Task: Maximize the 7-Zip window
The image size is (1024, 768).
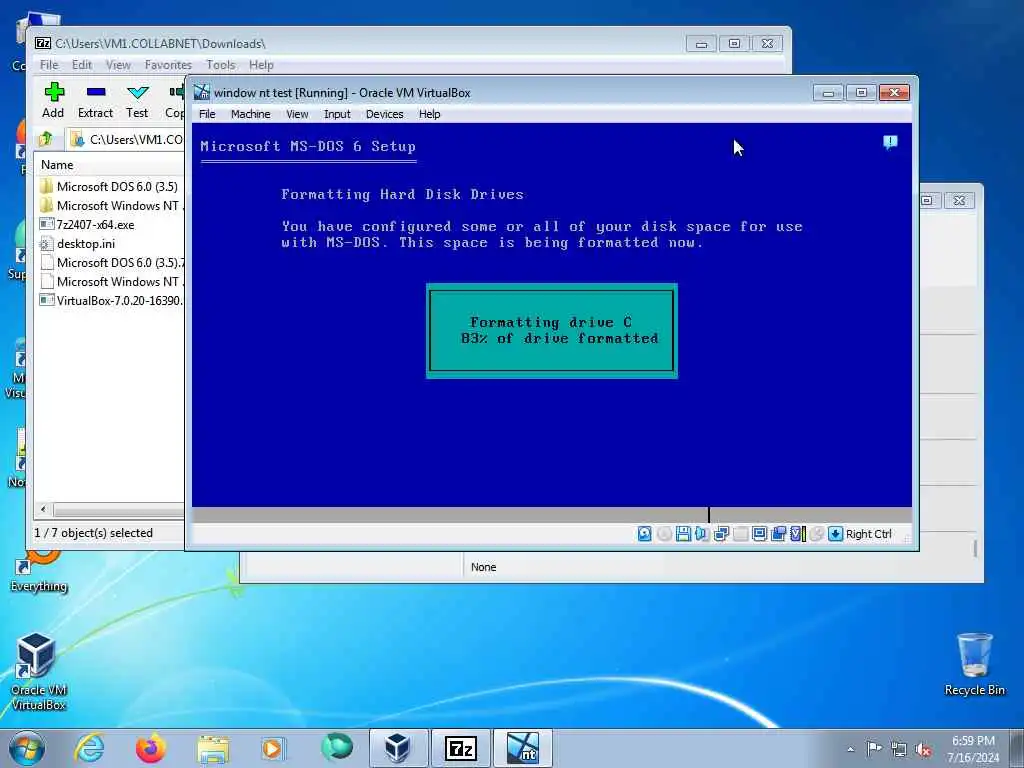Action: 734,44
